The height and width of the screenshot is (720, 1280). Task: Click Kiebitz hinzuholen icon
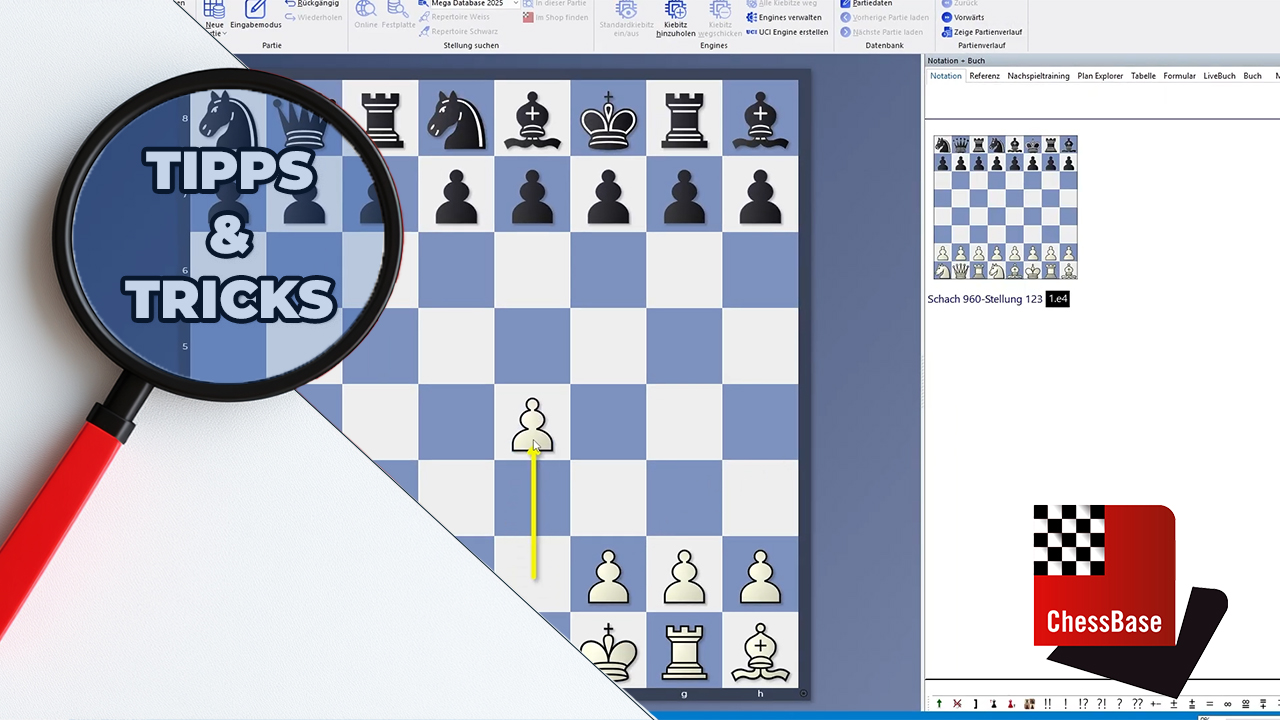pyautogui.click(x=676, y=10)
